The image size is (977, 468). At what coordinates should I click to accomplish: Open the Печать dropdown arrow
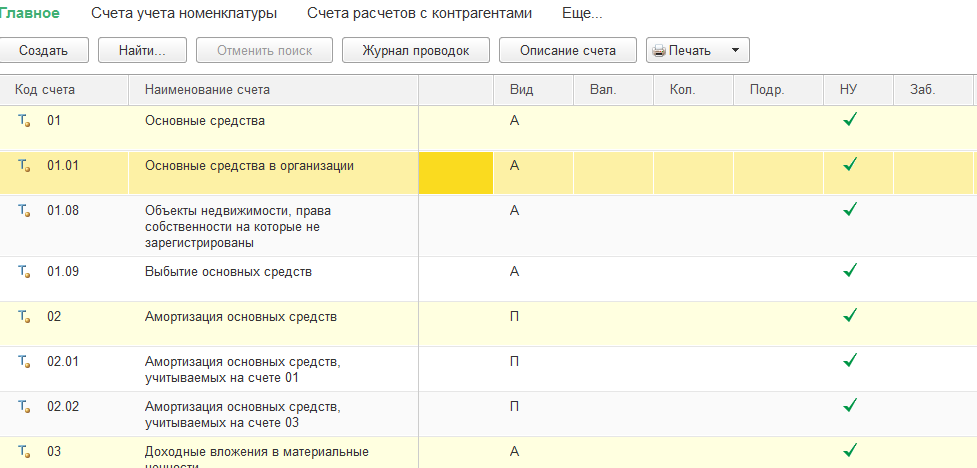735,50
